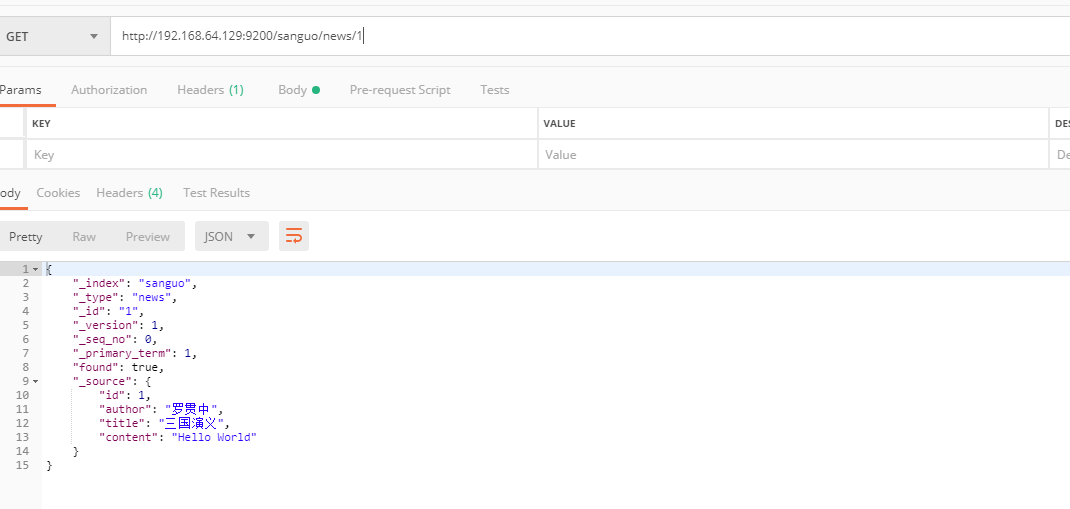Open the GET method dropdown

(55, 36)
